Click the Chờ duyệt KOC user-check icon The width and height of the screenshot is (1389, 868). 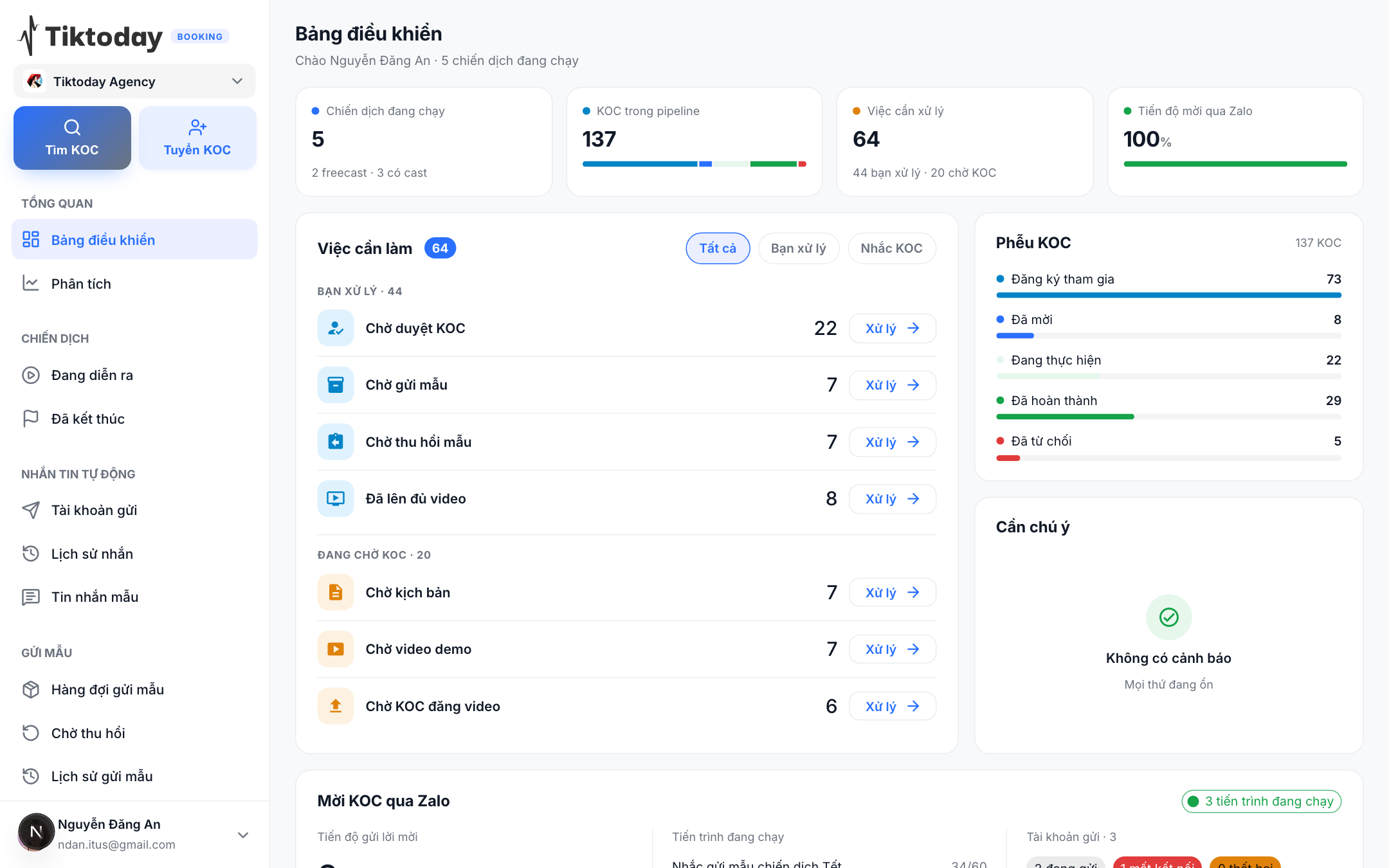(336, 328)
